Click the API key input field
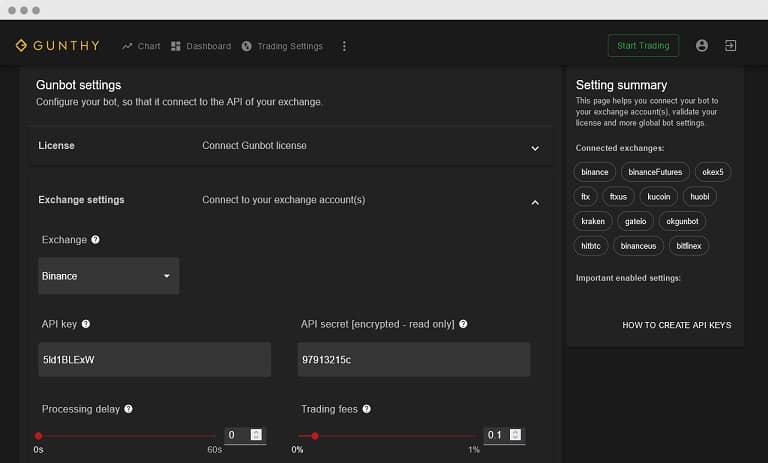768x463 pixels. point(155,360)
